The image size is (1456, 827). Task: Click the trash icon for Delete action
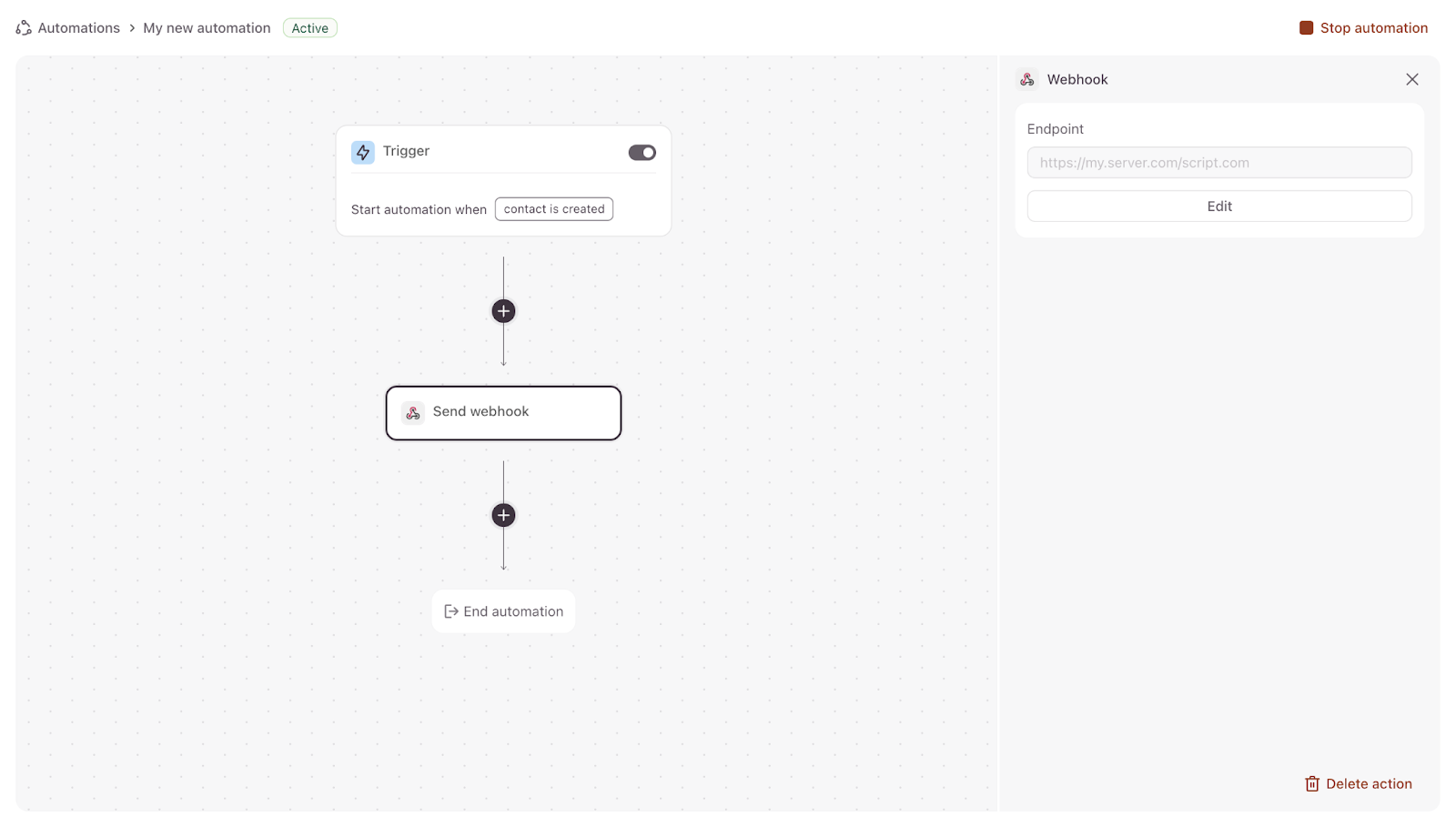tap(1311, 784)
